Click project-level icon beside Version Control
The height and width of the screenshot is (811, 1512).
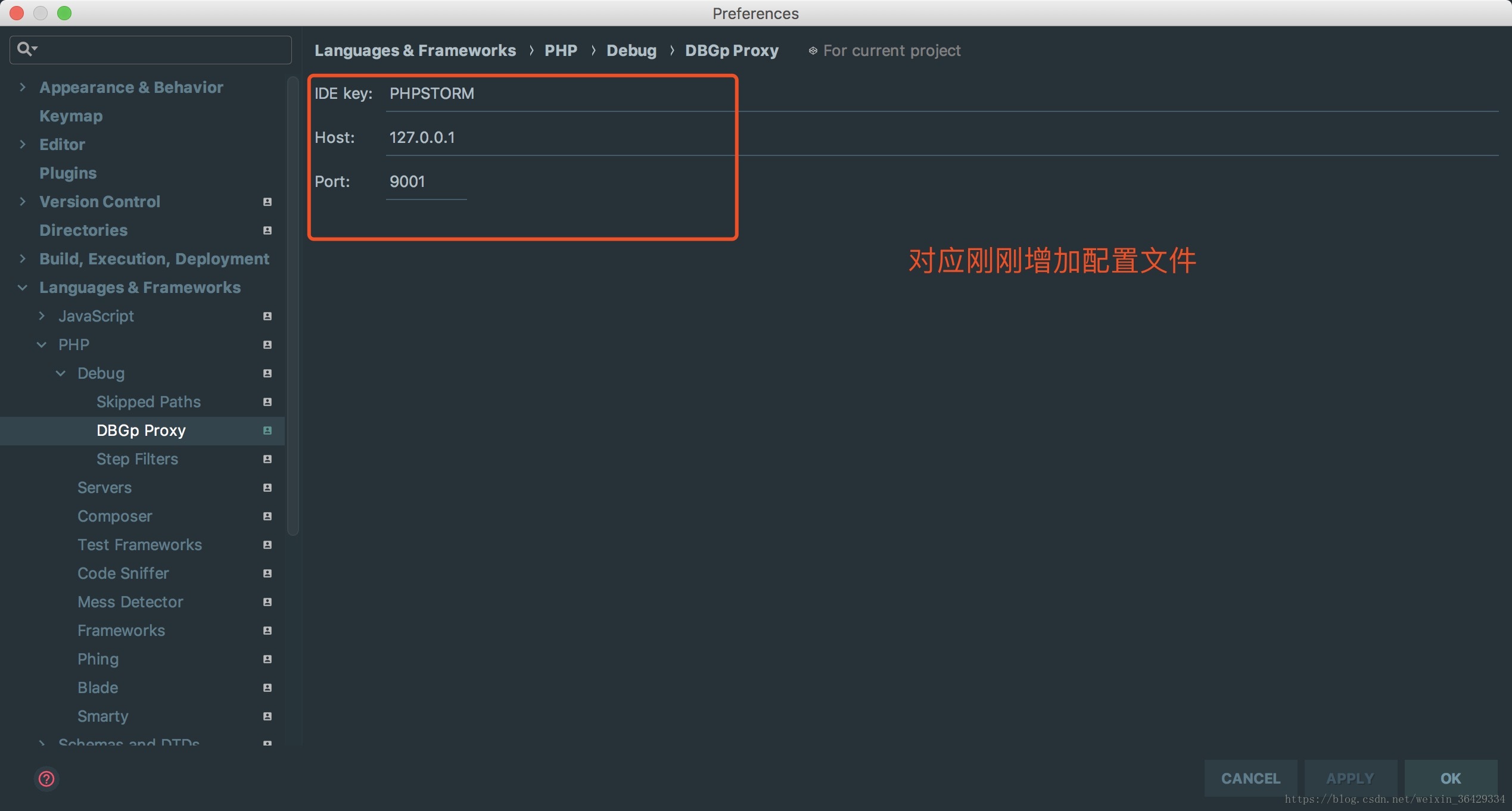(267, 202)
